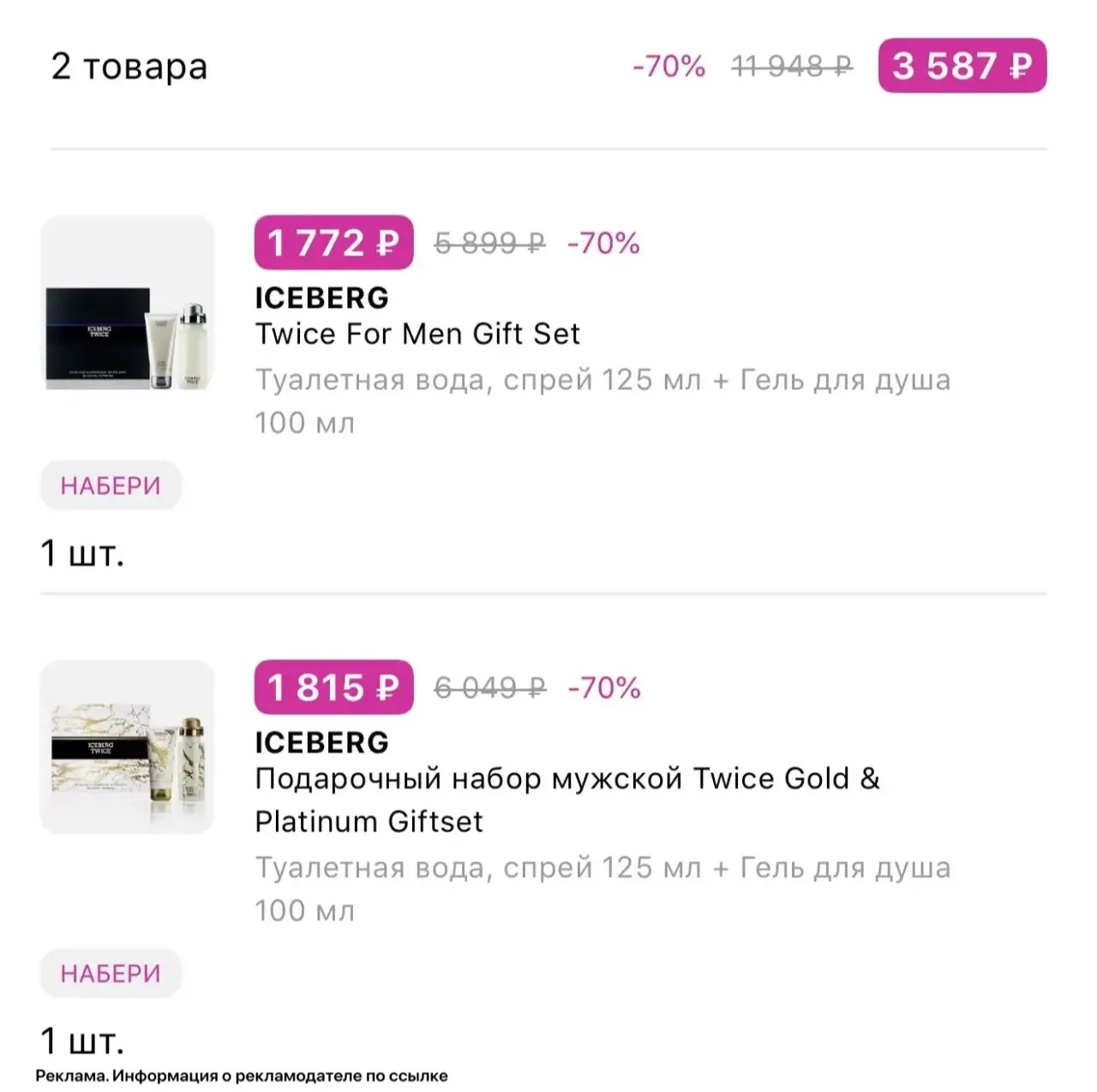Click the НАБЕРИ tag under second product
Image resolution: width=1097 pixels, height=1092 pixels.
[x=111, y=974]
